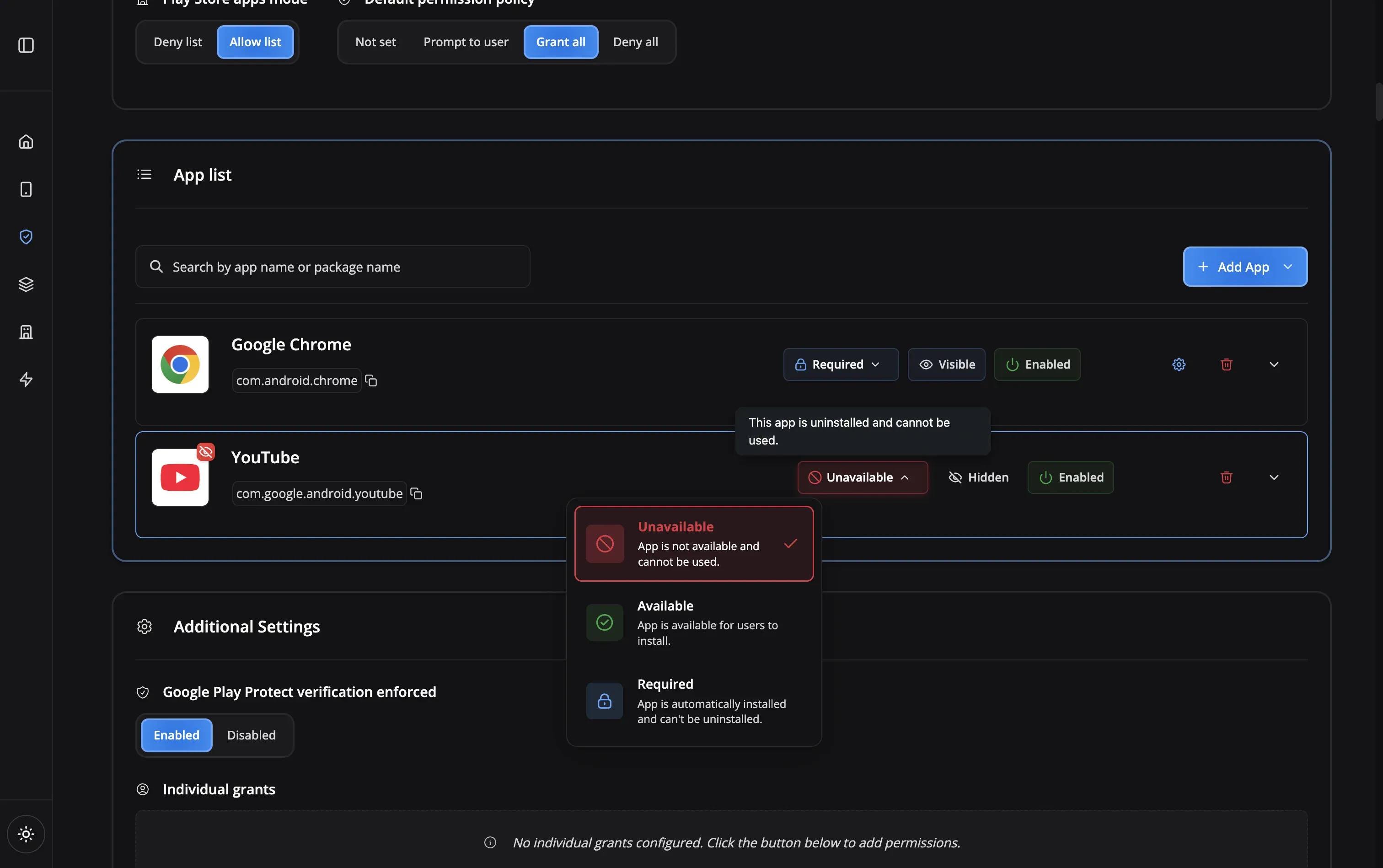Collapse YouTube Unavailable dropdown
This screenshot has width=1383, height=868.
point(863,477)
